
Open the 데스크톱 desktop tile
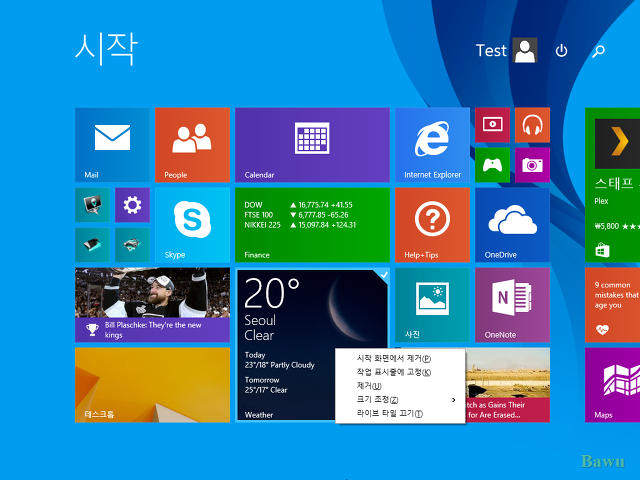[152, 384]
